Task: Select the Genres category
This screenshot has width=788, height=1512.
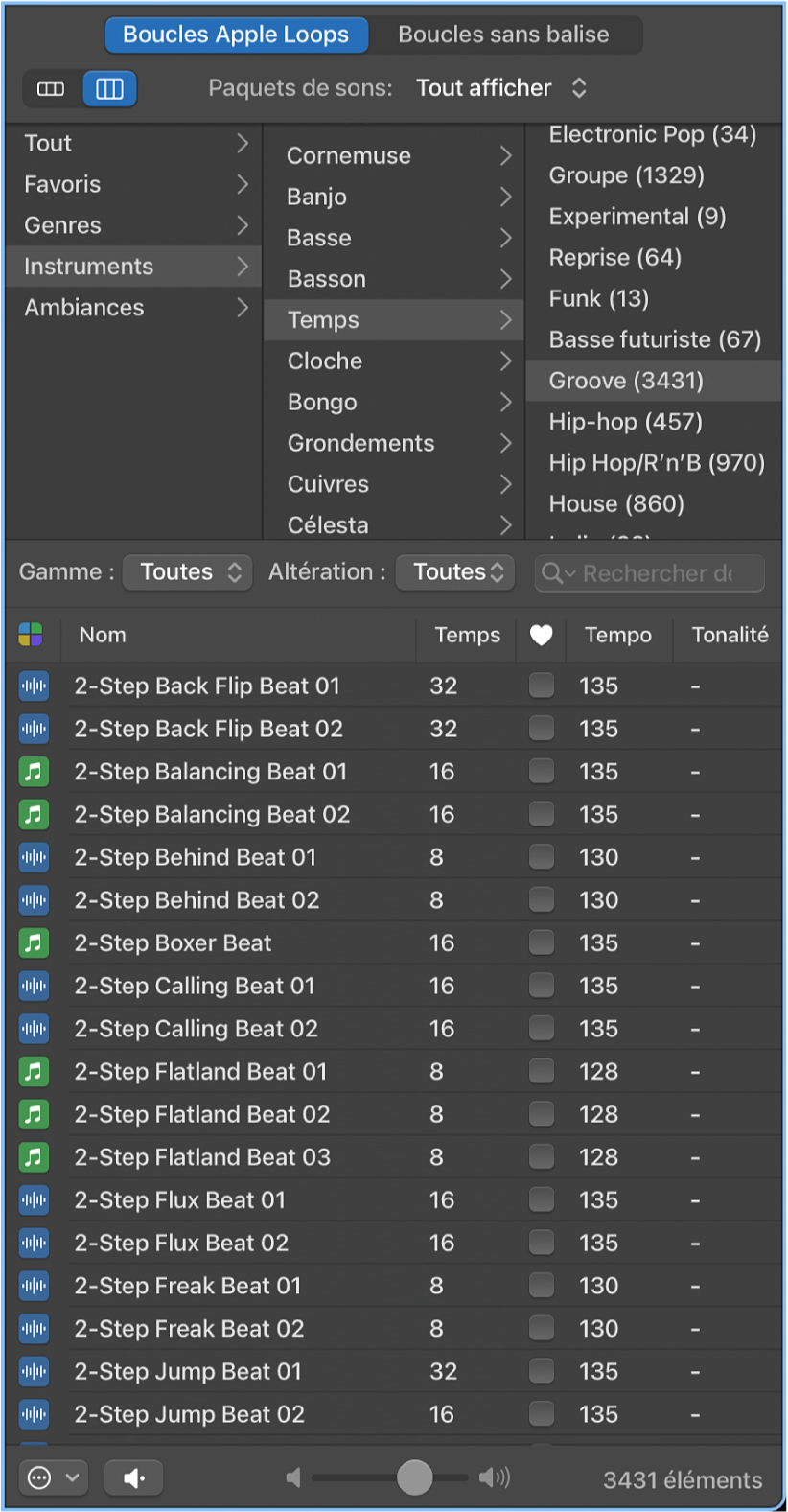Action: (63, 225)
